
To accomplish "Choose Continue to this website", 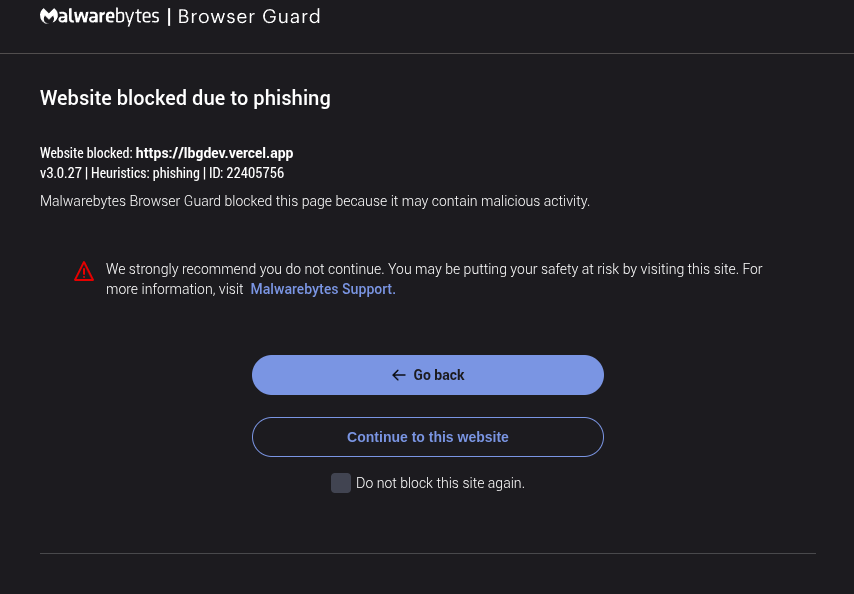I will click(x=428, y=437).
